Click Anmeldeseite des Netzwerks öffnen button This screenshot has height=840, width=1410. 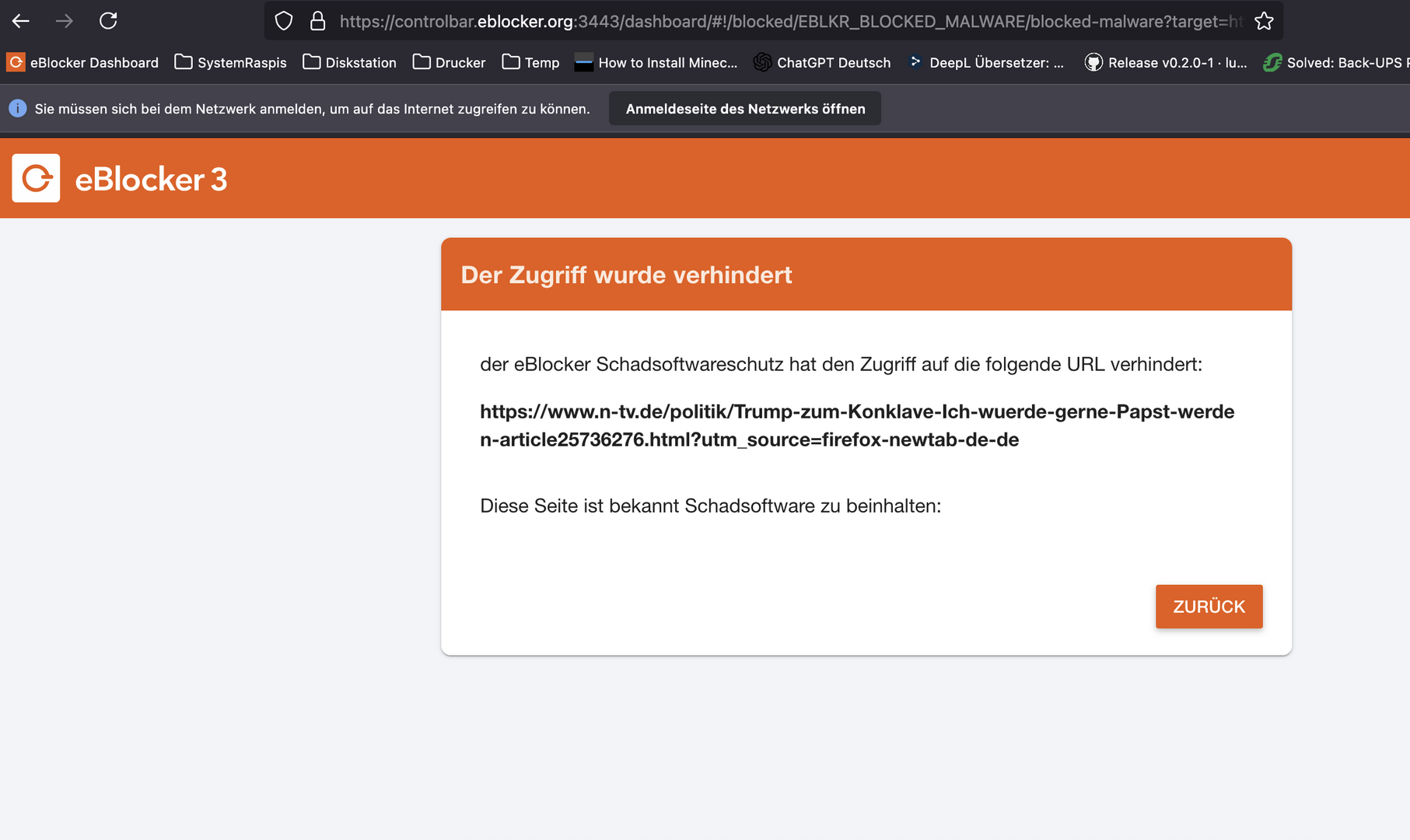(x=745, y=108)
